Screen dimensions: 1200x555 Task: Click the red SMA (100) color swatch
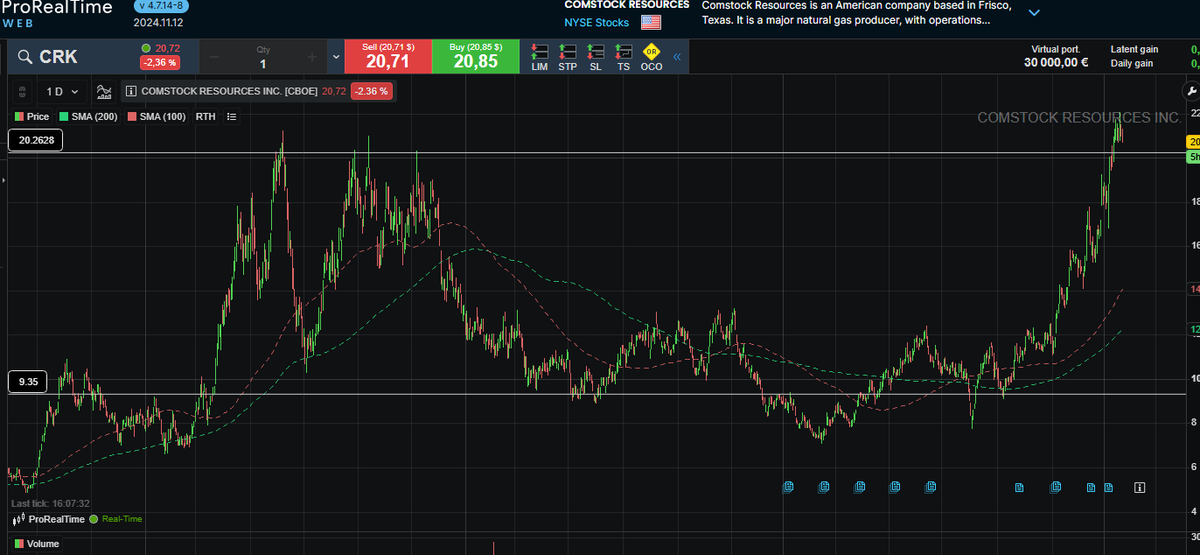click(132, 117)
